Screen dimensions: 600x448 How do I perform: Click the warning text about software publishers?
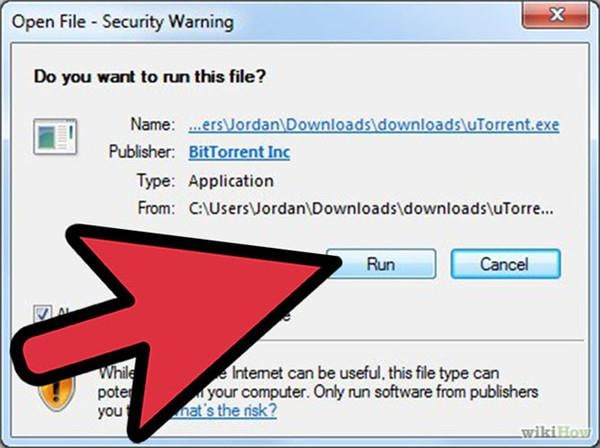click(318, 392)
